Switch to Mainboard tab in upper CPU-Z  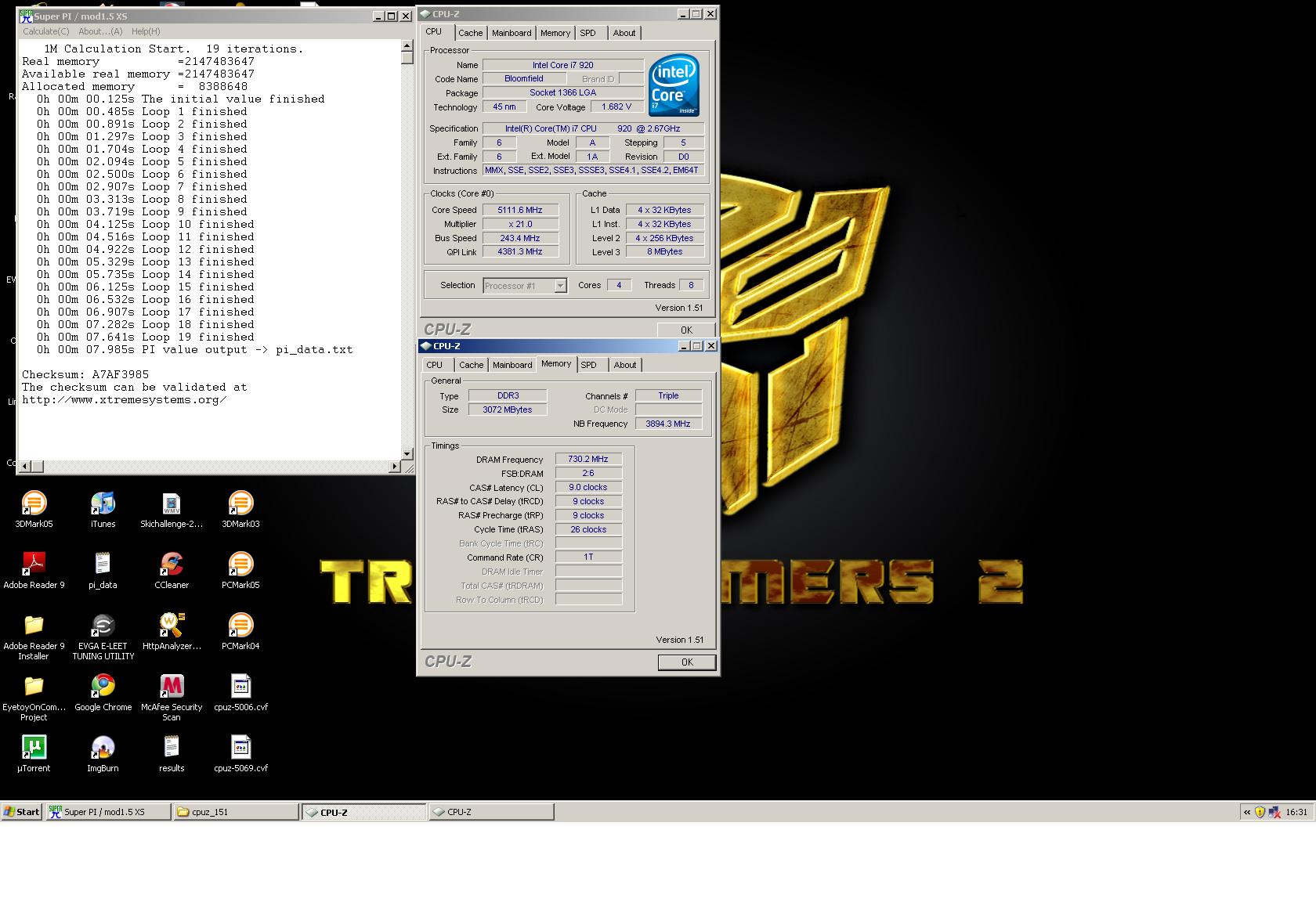[x=512, y=33]
